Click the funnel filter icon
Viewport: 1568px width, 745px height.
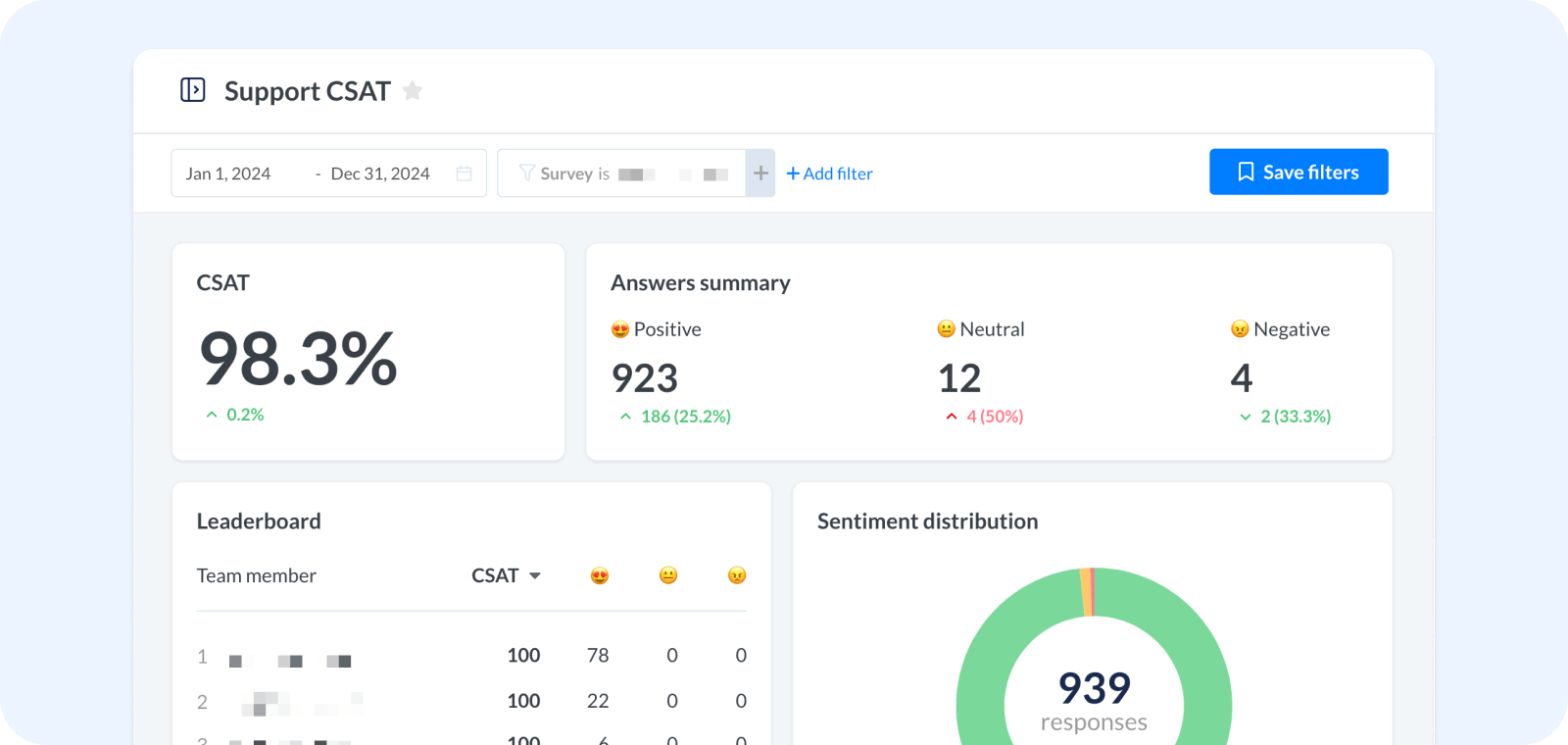click(527, 174)
